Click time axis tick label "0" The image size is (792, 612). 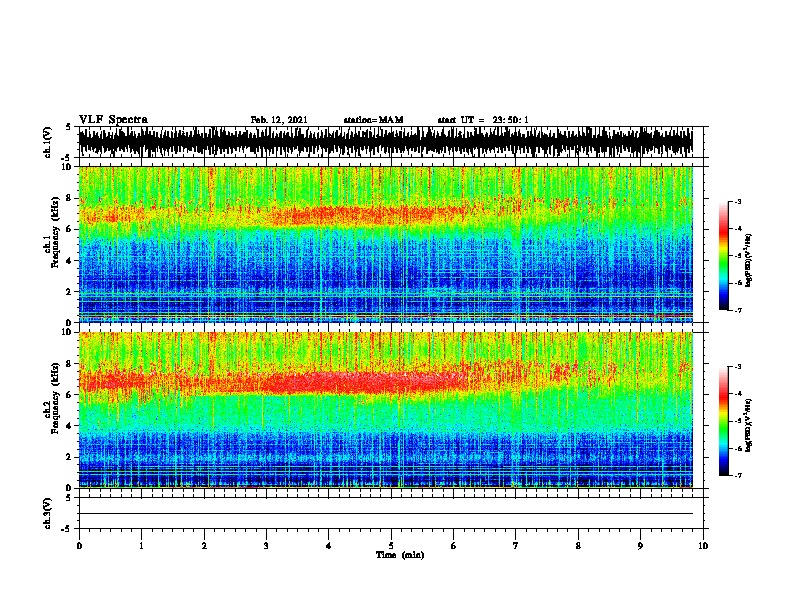tap(79, 546)
